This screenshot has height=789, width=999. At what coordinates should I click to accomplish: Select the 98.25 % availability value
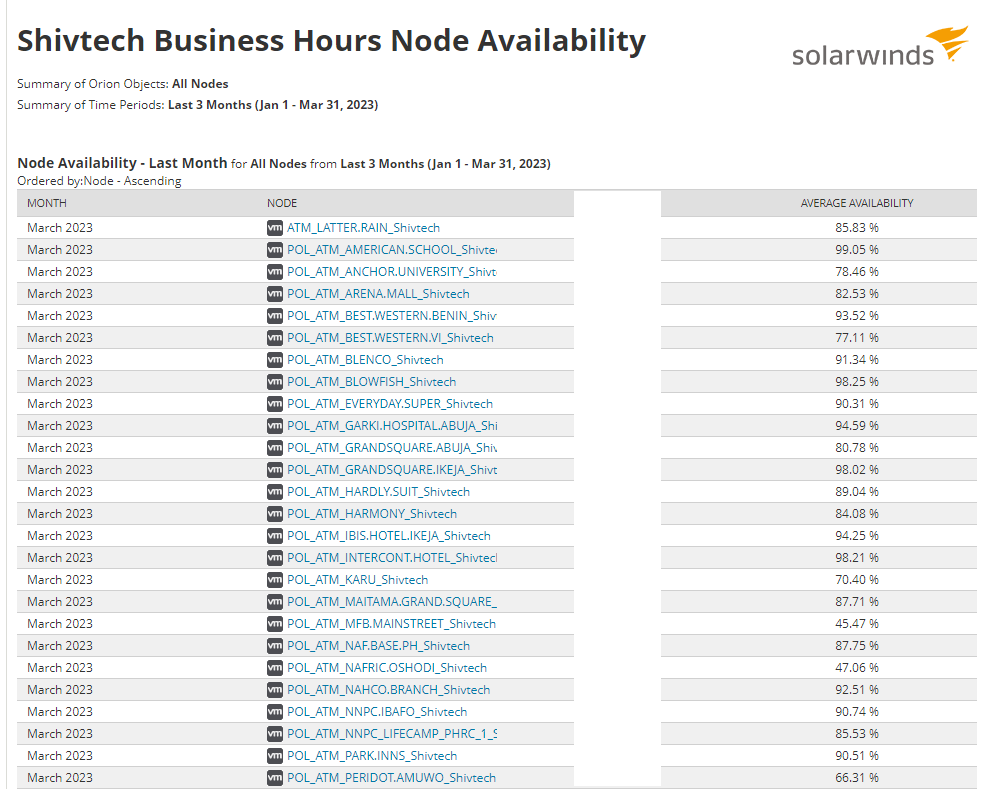857,382
